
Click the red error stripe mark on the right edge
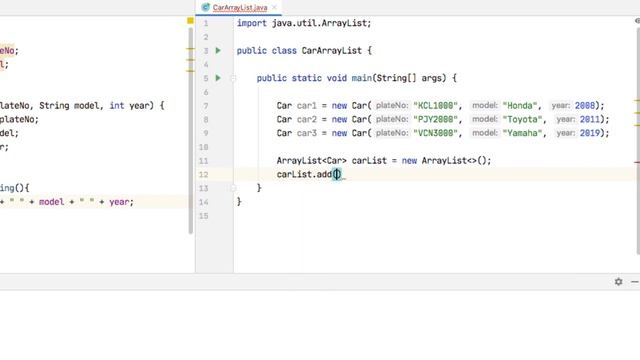tap(637, 162)
